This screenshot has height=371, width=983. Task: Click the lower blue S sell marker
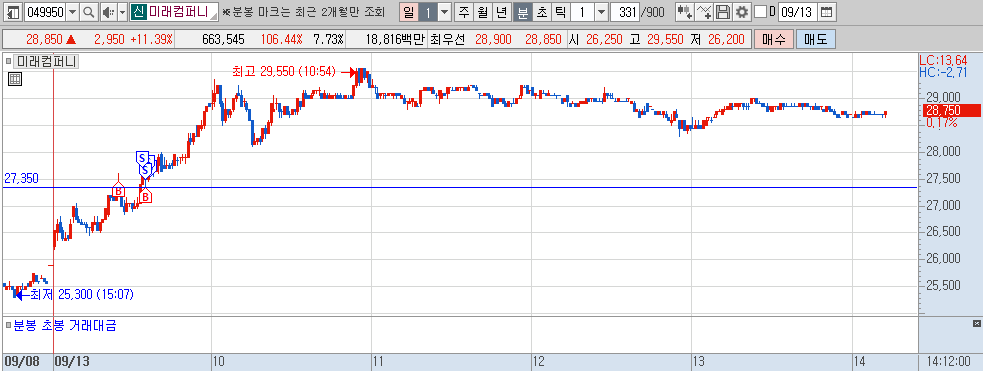tap(145, 170)
